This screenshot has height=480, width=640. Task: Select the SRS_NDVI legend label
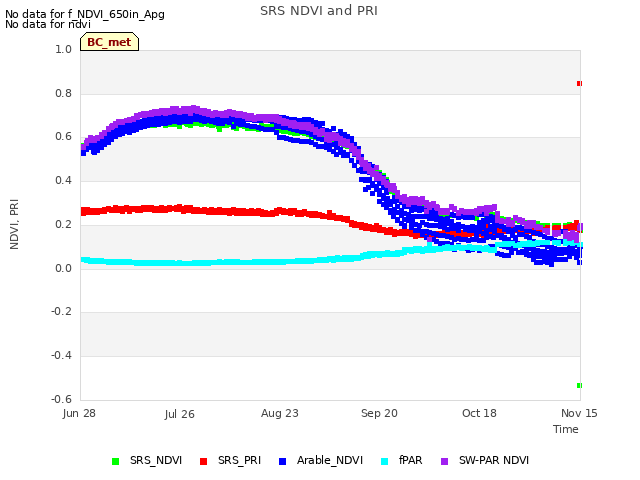156,460
